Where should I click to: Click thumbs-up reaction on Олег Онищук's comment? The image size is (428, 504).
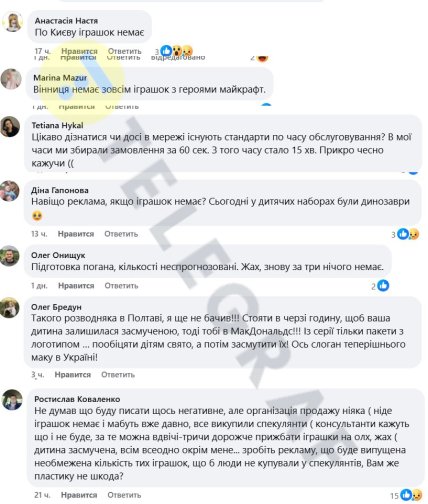[x=383, y=286]
